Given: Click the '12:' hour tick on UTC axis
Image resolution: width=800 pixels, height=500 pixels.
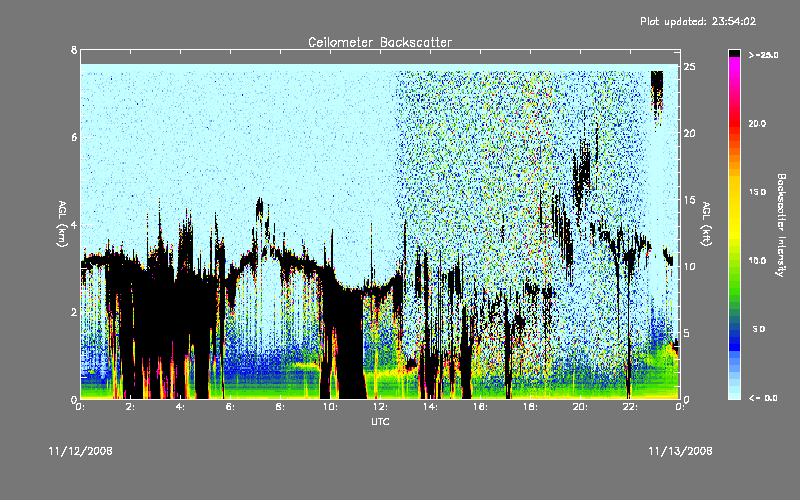Looking at the screenshot, I should 380,407.
